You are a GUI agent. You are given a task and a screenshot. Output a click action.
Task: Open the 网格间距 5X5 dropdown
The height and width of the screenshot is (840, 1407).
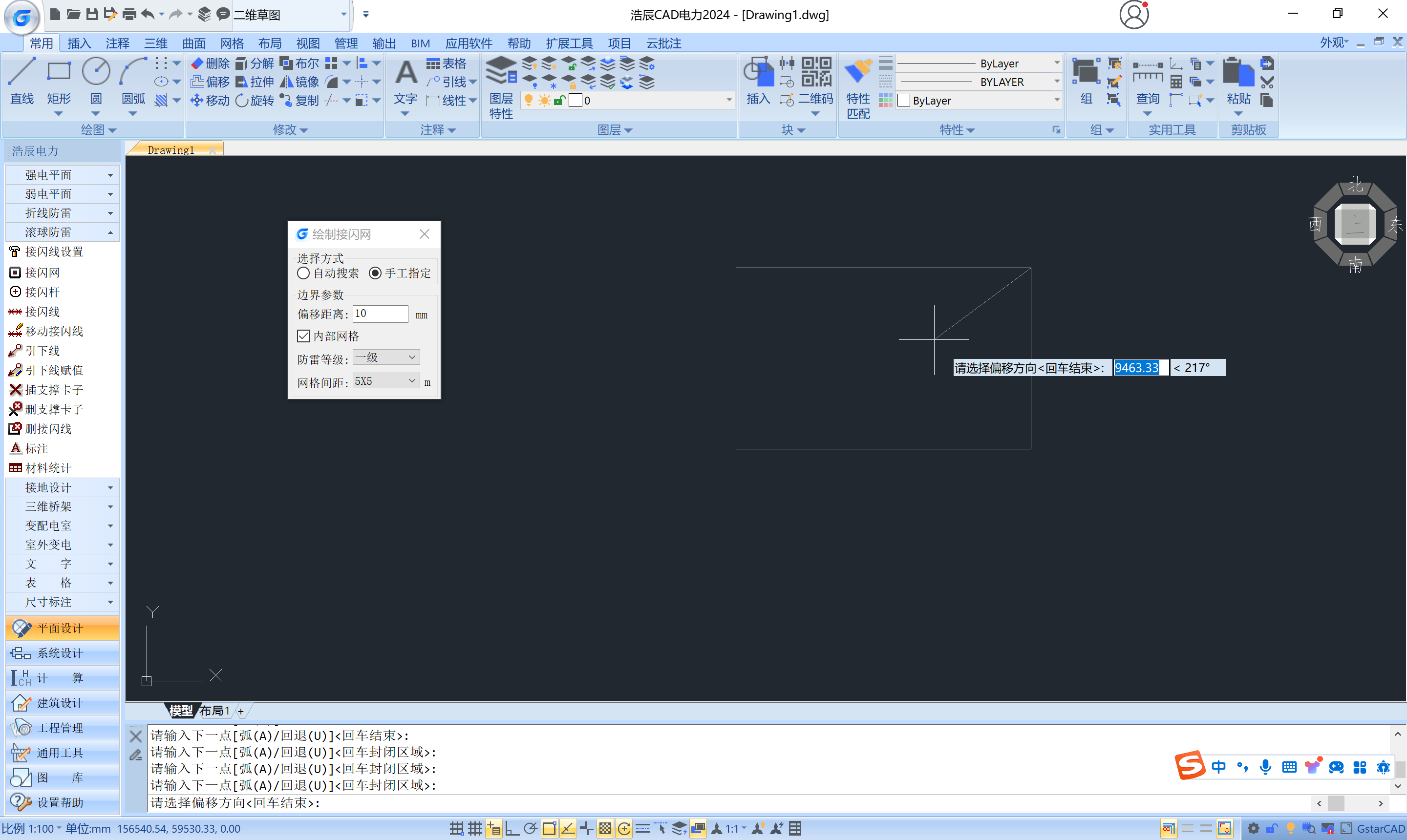(386, 381)
